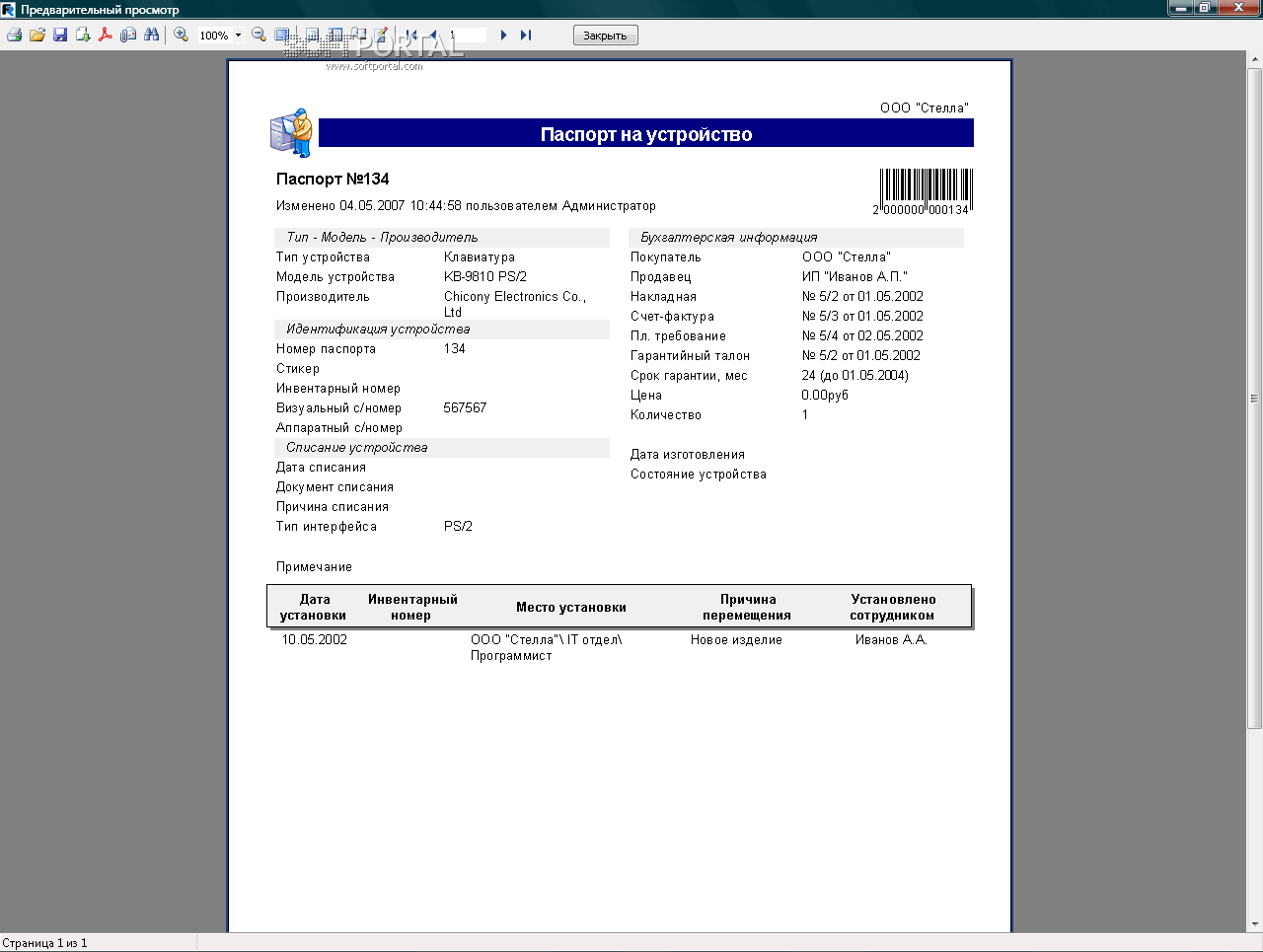Click the Установлено сотрудником column header

[893, 607]
